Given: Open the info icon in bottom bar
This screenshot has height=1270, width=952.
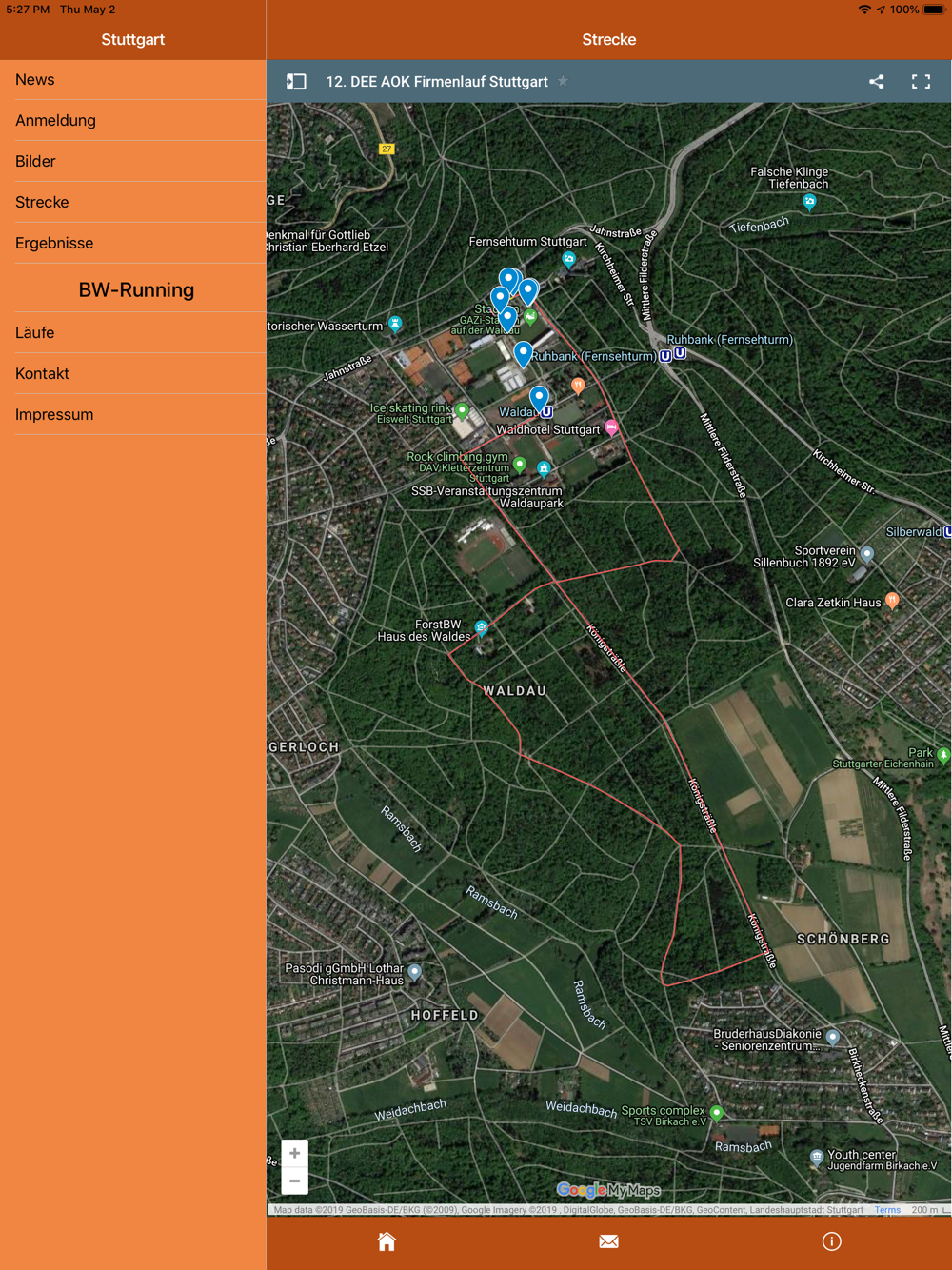Looking at the screenshot, I should tap(831, 1241).
